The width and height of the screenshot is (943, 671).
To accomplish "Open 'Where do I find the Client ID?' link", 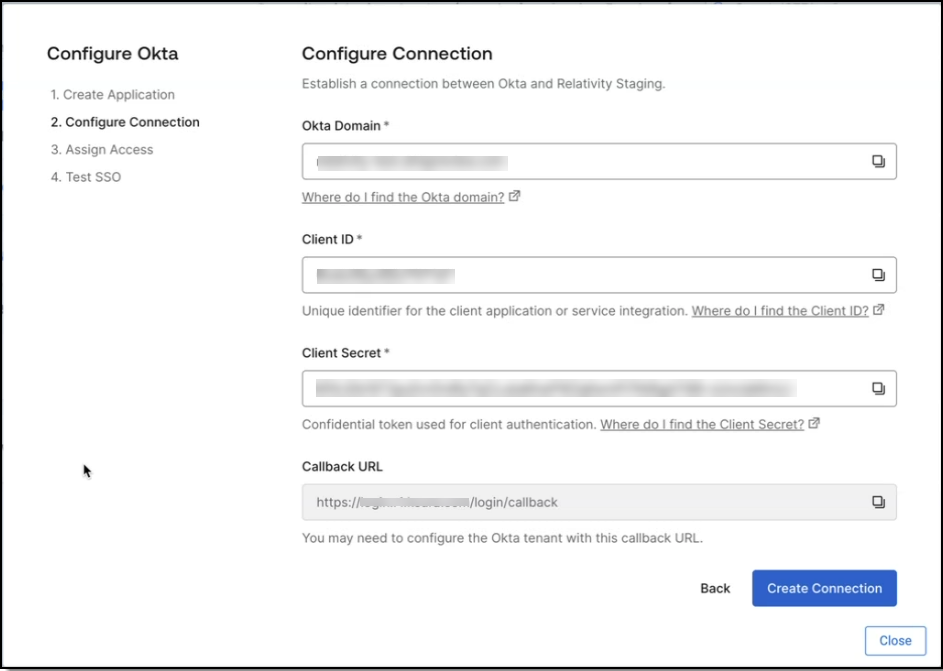I will click(x=780, y=311).
